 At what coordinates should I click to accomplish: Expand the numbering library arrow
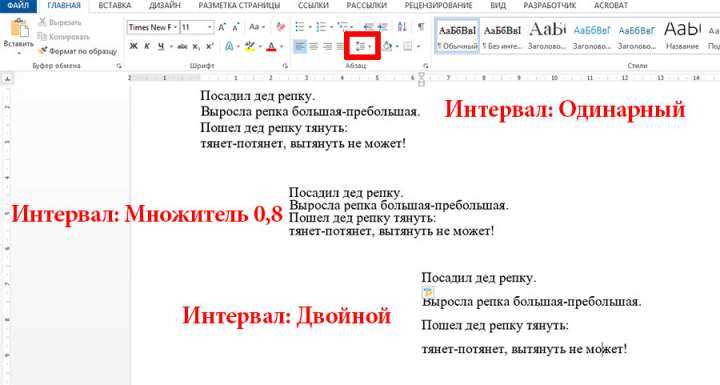(x=331, y=27)
